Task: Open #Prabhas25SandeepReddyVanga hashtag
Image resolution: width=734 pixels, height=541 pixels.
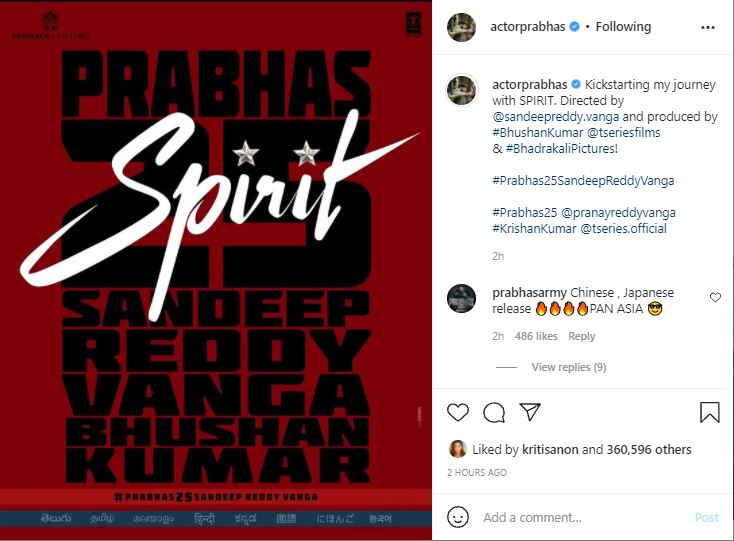Action: [x=583, y=181]
